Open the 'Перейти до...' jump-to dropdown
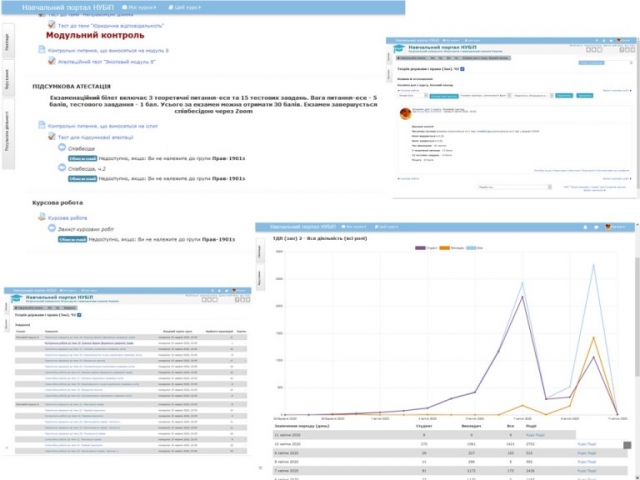The image size is (640, 480). (515, 186)
